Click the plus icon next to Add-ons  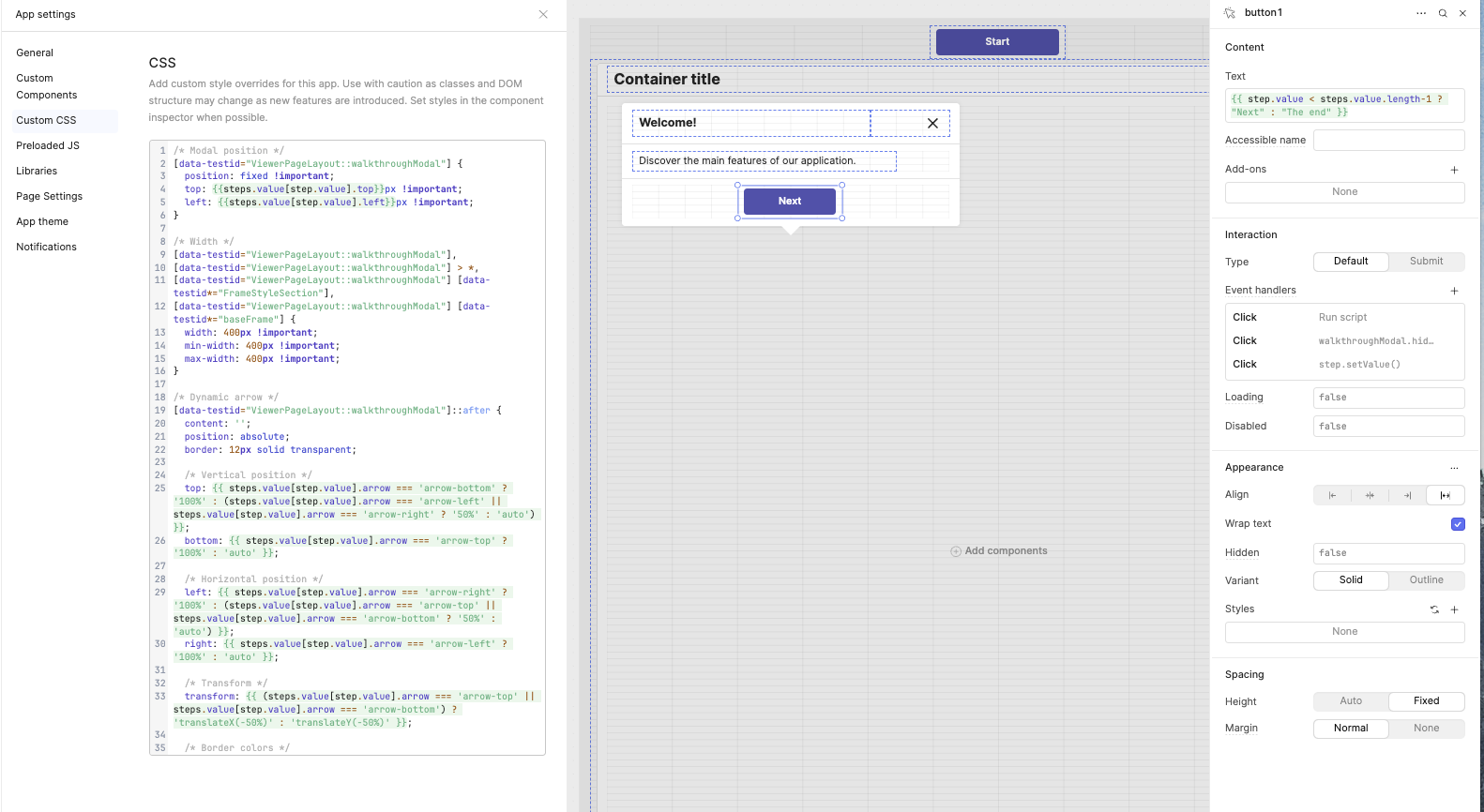[1454, 170]
